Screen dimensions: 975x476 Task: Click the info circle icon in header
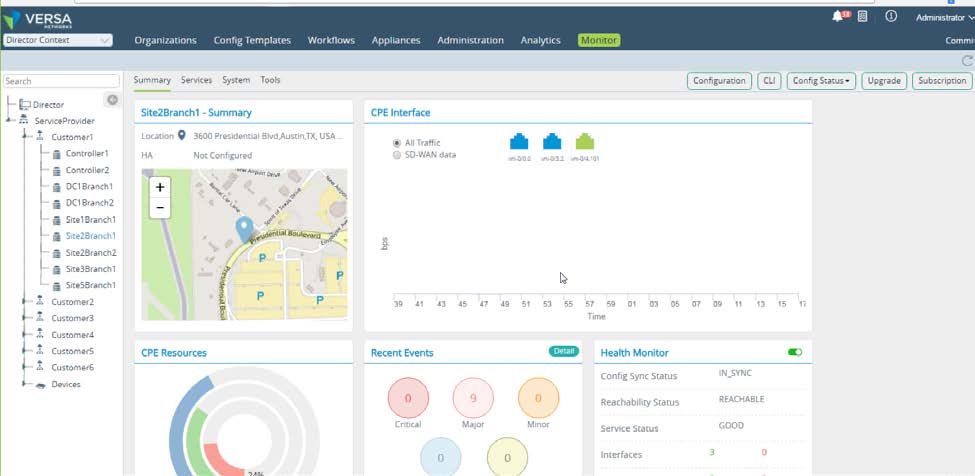pos(891,17)
